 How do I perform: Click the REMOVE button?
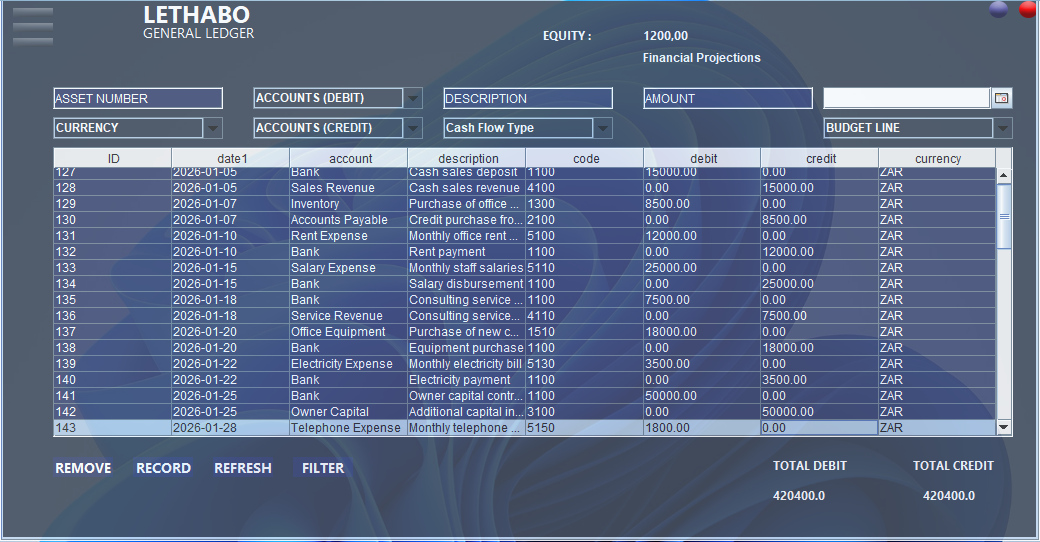pyautogui.click(x=84, y=468)
